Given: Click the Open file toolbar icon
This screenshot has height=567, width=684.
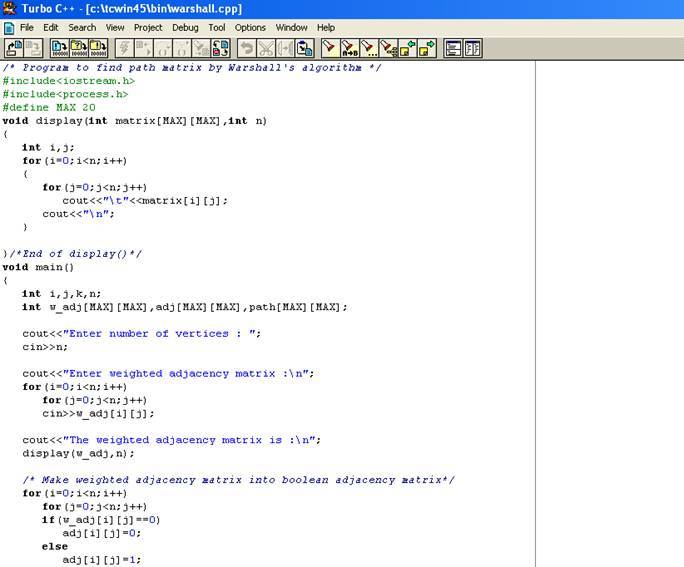Looking at the screenshot, I should coord(14,48).
